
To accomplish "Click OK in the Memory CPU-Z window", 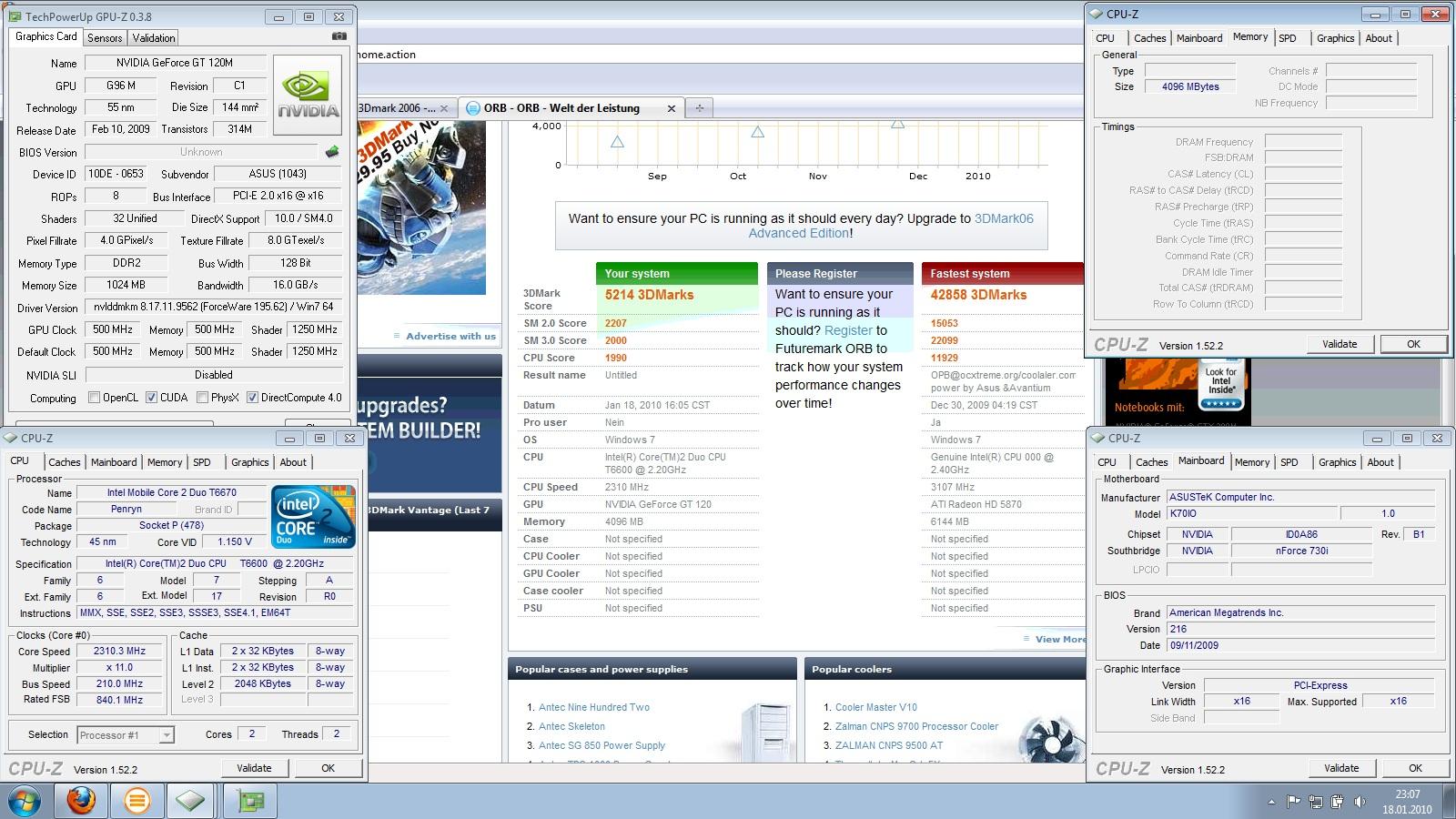I will pos(1413,344).
